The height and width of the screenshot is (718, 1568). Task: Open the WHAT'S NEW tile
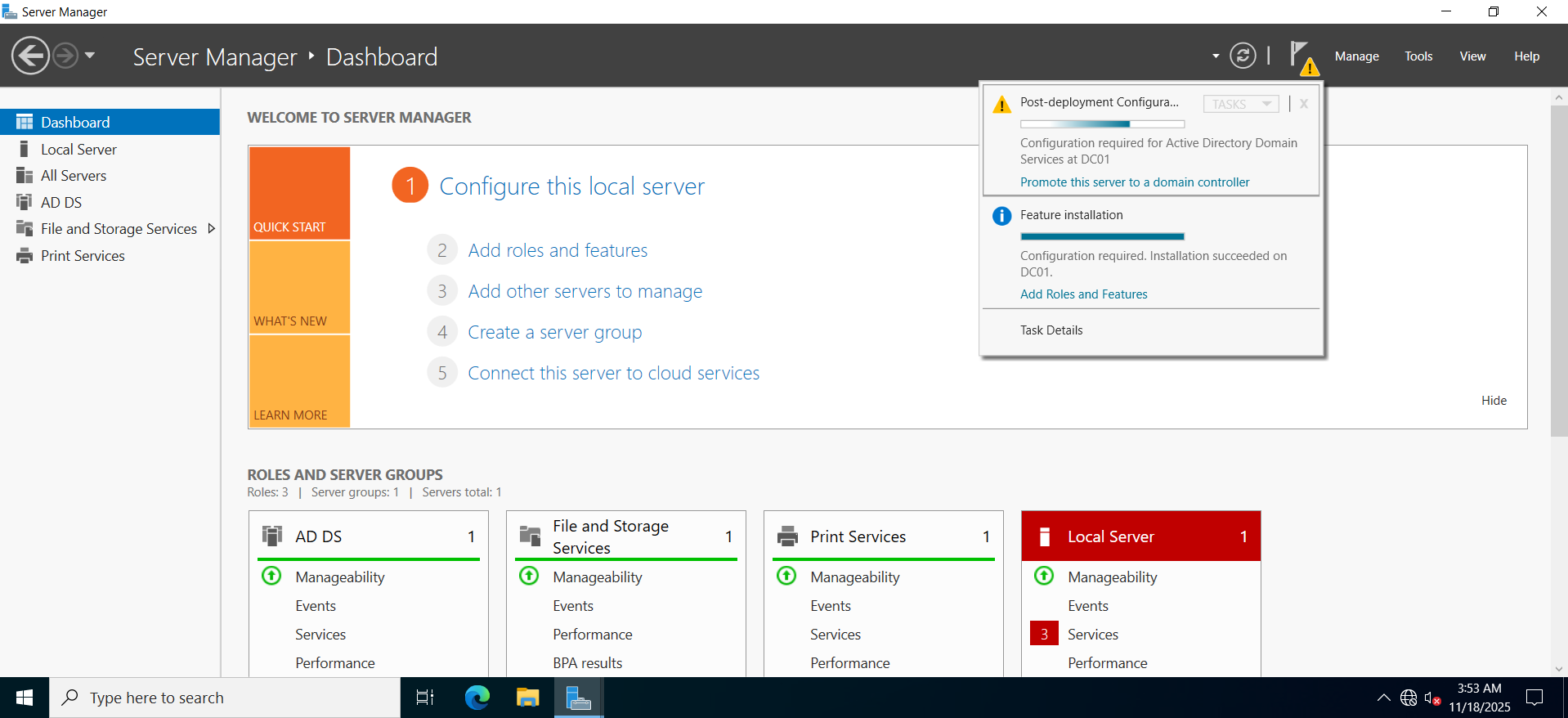click(299, 287)
